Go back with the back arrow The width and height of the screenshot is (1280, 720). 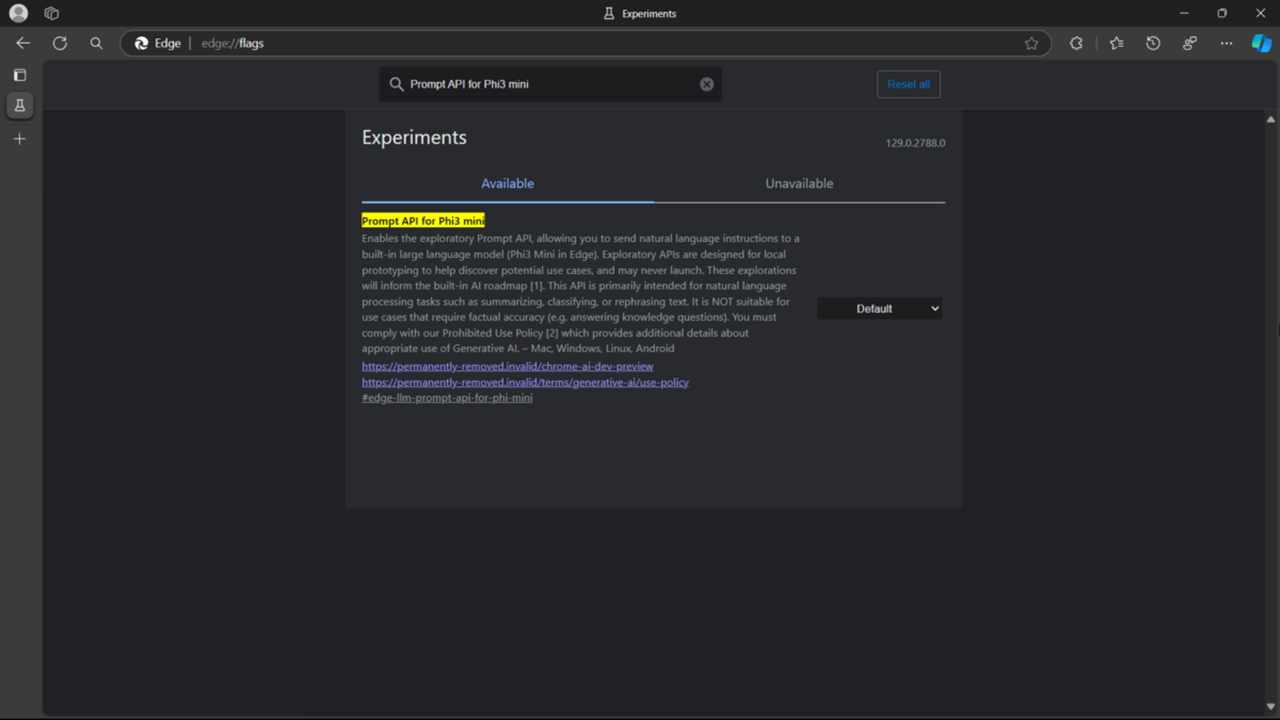[23, 43]
